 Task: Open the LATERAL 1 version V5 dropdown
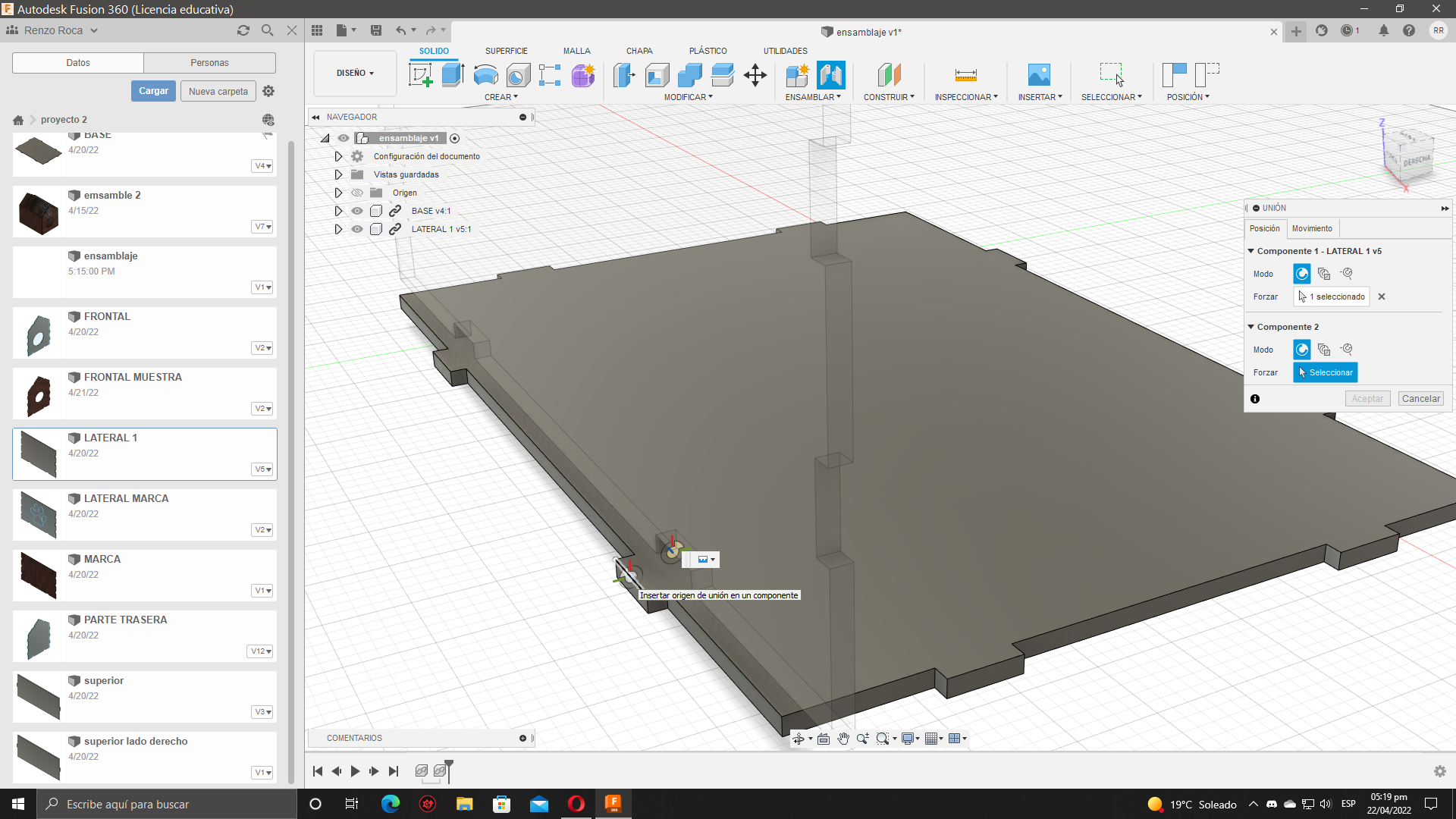click(x=262, y=469)
